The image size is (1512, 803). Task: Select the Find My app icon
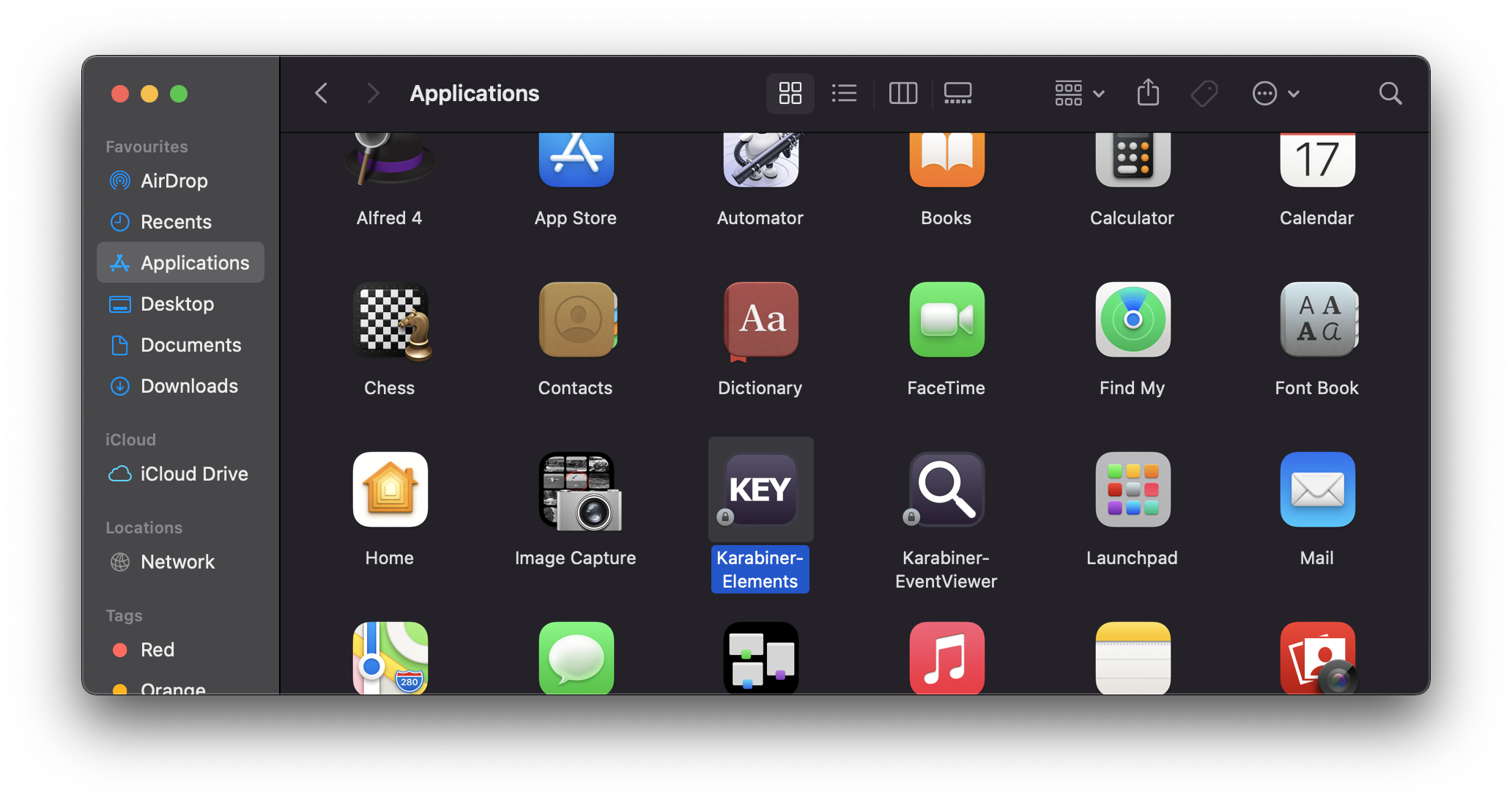[1132, 319]
